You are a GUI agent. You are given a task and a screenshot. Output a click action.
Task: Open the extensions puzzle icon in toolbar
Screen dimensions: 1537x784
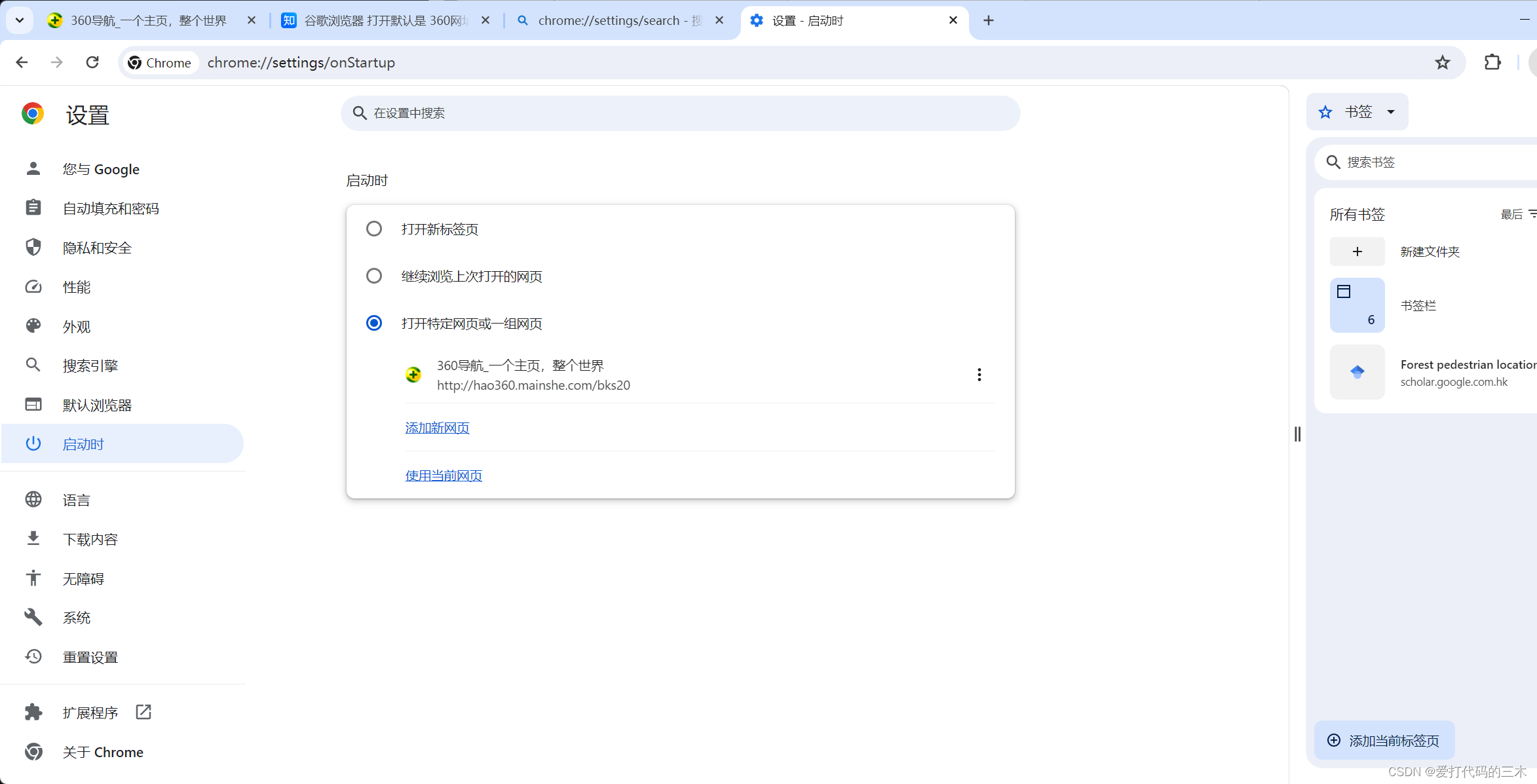(x=1492, y=63)
